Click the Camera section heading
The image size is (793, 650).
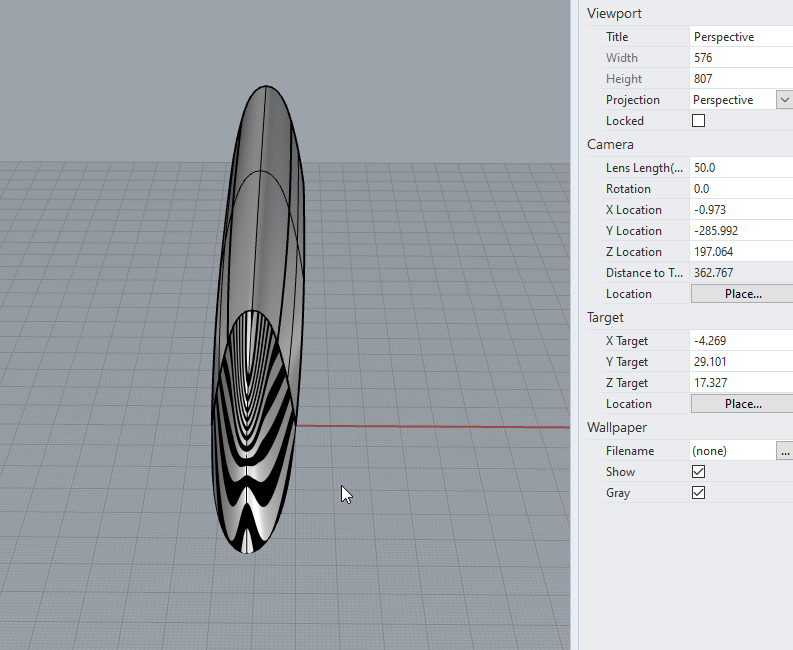(x=610, y=144)
